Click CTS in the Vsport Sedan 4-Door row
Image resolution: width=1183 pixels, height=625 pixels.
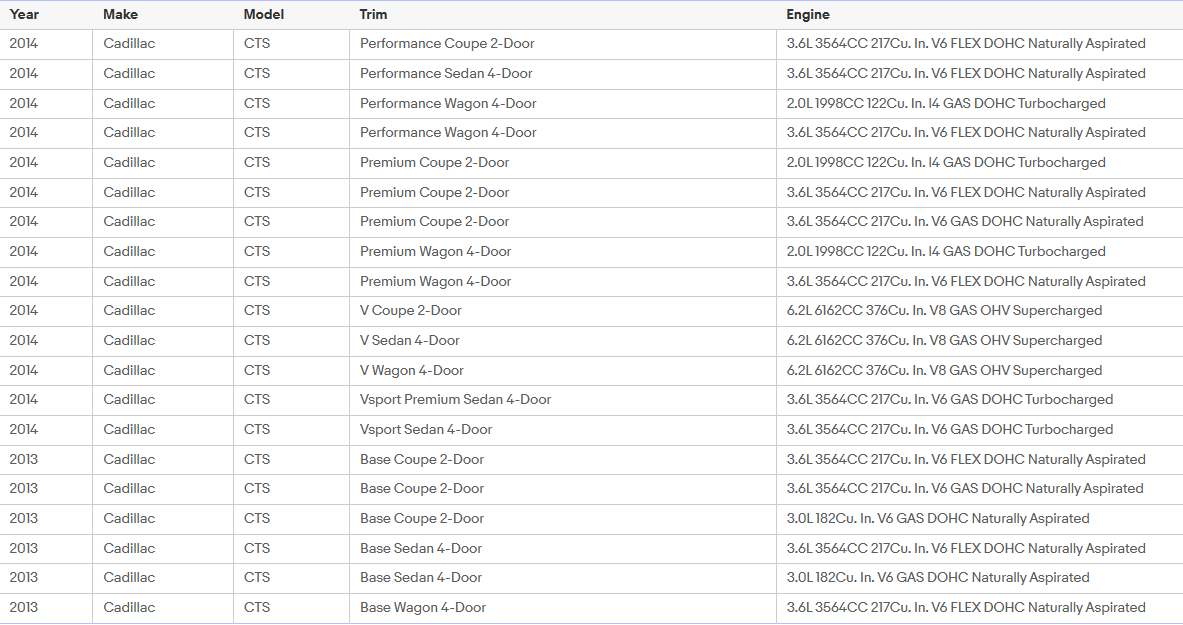257,429
